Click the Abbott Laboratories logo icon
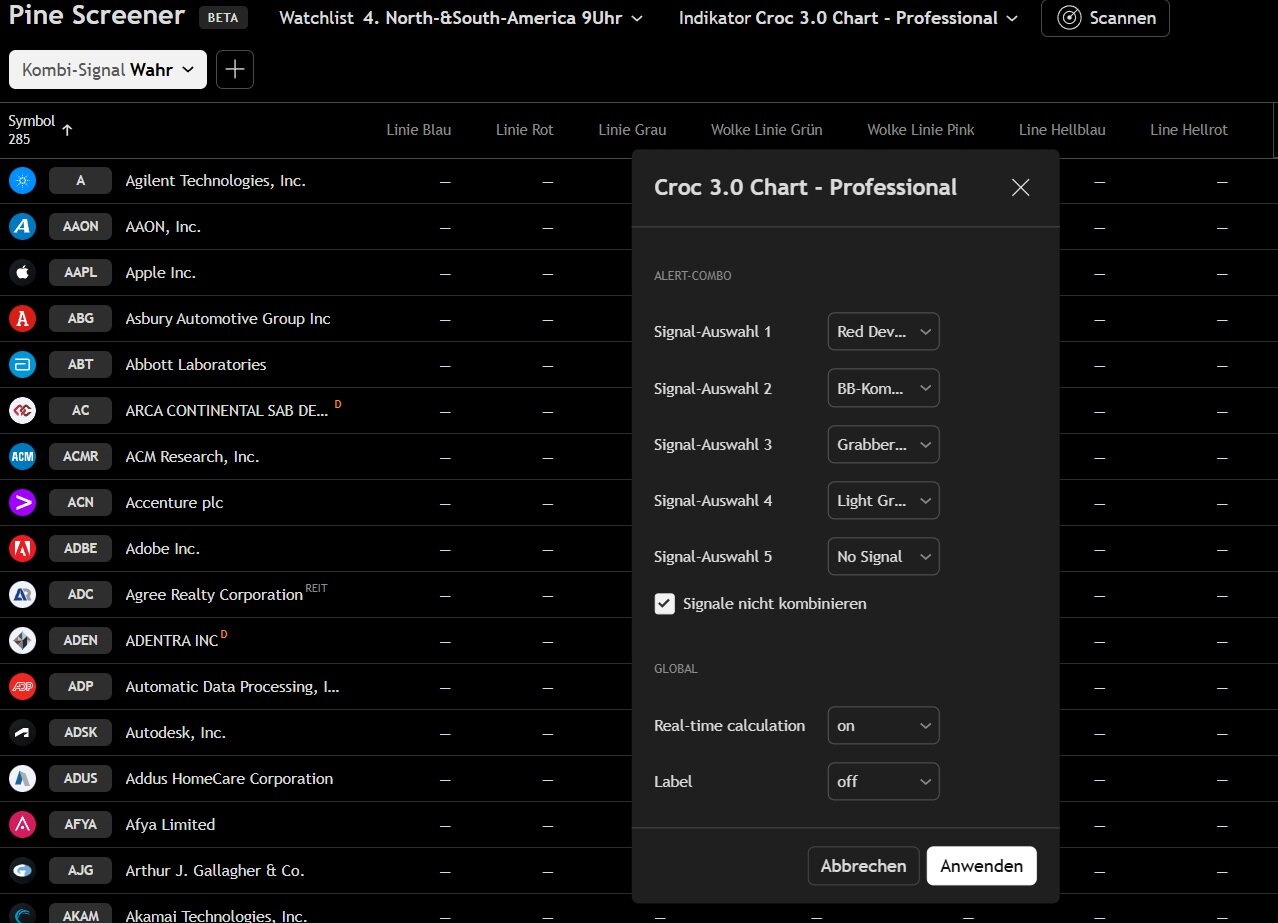This screenshot has height=923, width=1278. click(x=23, y=365)
